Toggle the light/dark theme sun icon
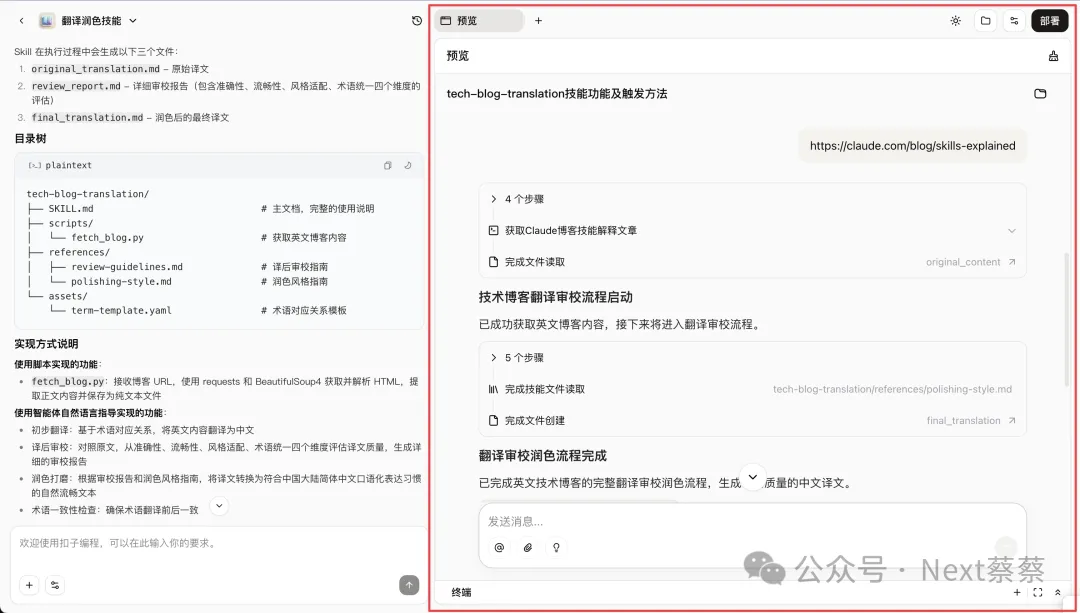Screen dimensions: 1080x613 coord(956,21)
